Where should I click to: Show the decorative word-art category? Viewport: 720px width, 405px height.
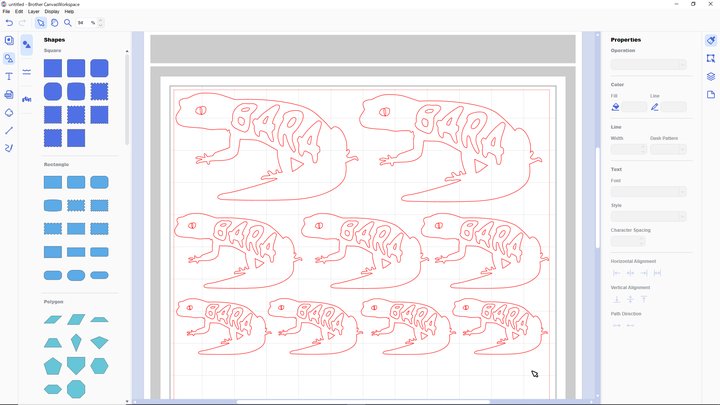tap(27, 99)
